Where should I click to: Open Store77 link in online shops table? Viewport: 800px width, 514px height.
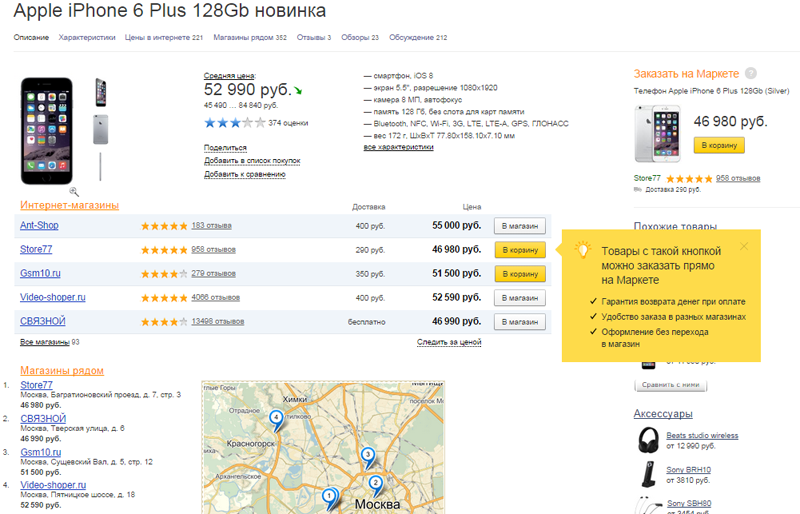coord(36,249)
